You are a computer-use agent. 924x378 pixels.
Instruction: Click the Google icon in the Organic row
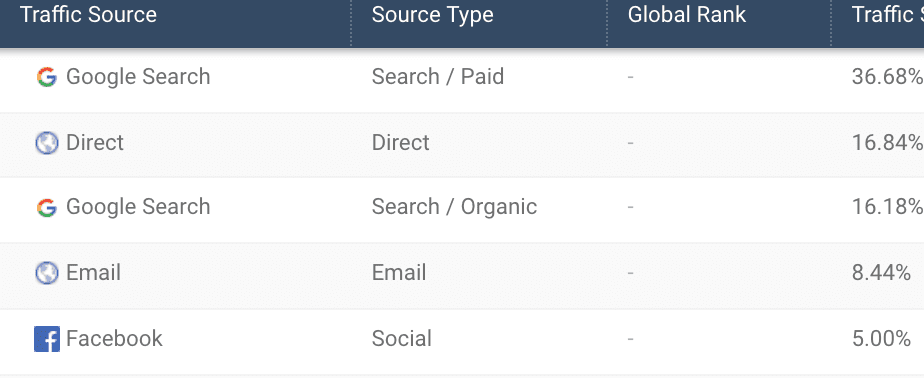click(x=47, y=208)
